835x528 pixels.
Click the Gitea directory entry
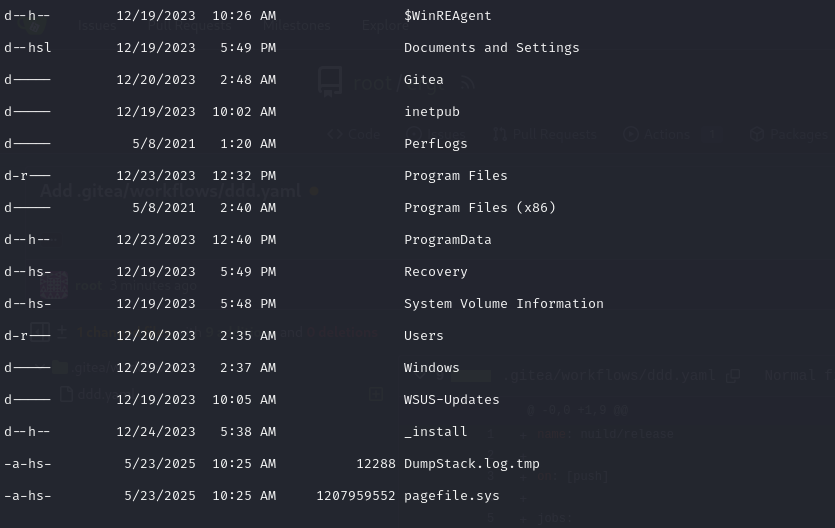424,80
